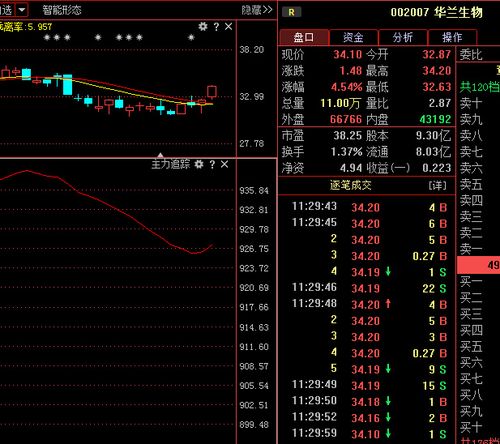Switch to the 资金 tab
Image resolution: width=500 pixels, height=444 pixels.
click(353, 37)
